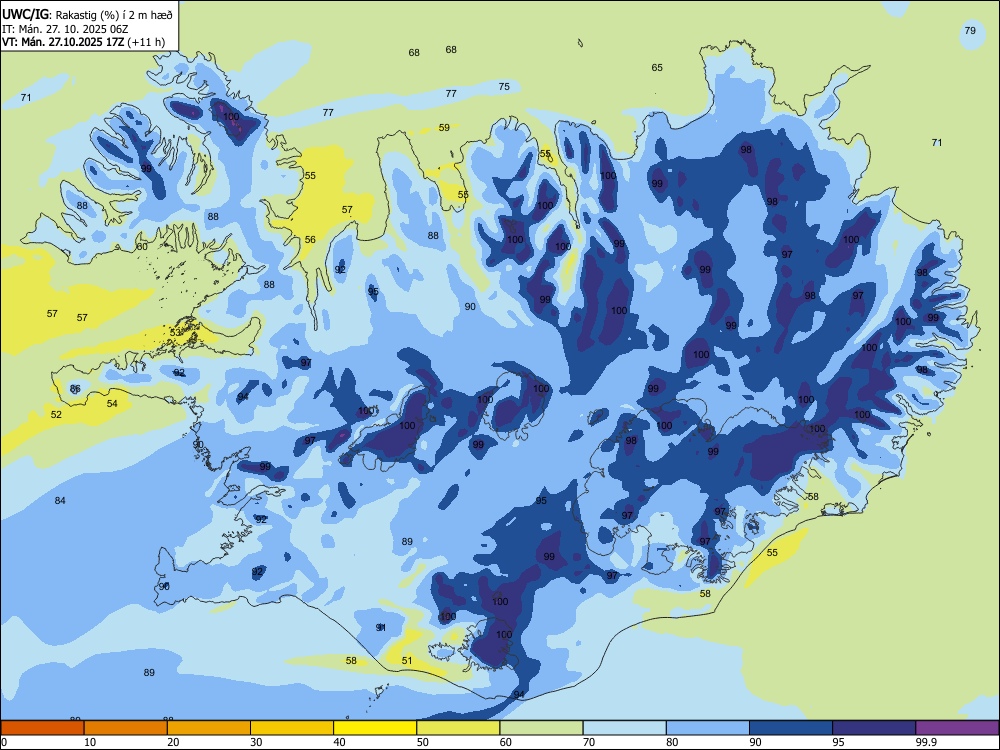The width and height of the screenshot is (1000, 750).
Task: Click the dark orange 0–10 legend swatch
Action: coord(42,728)
